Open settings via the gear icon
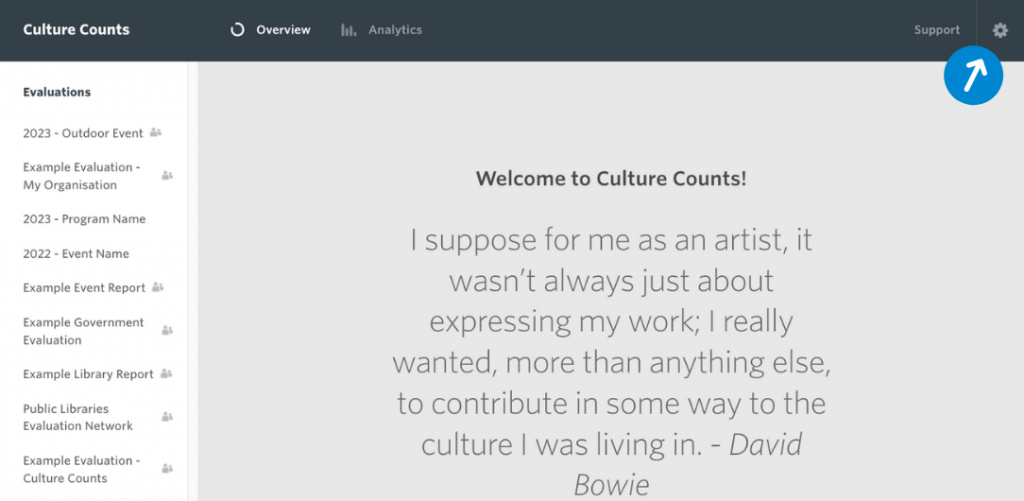The width and height of the screenshot is (1024, 501). [1000, 30]
